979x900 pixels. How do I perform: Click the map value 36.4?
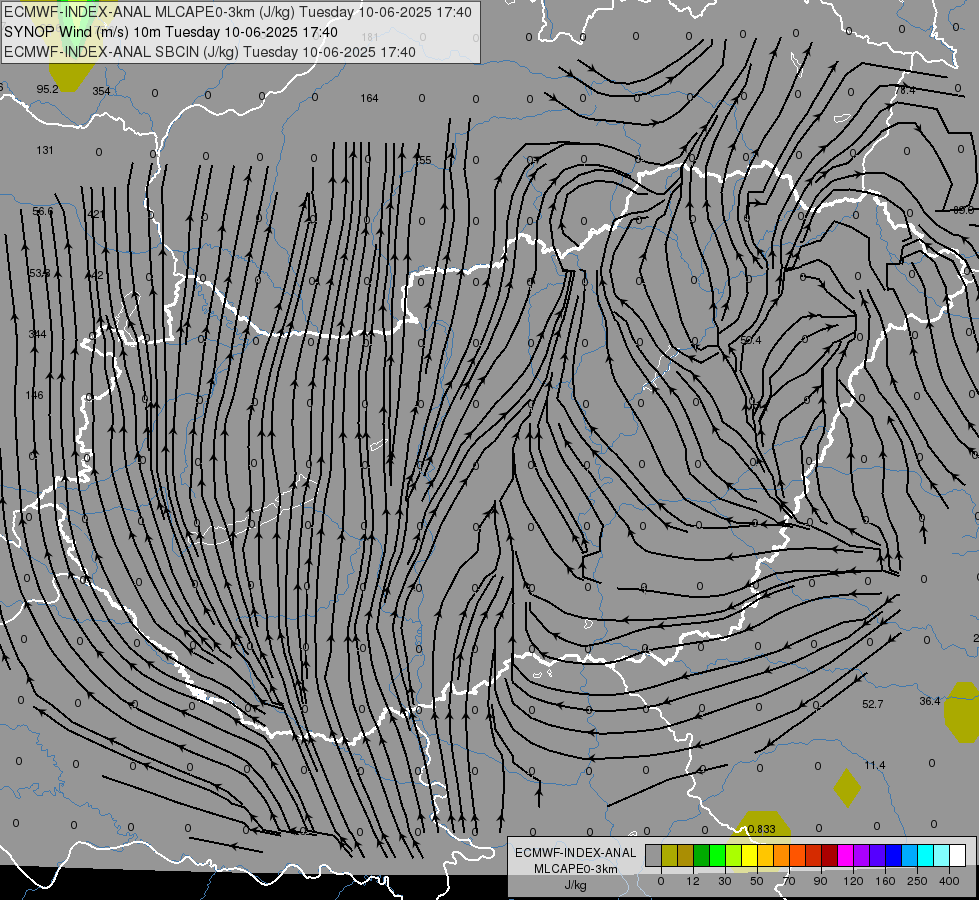click(930, 701)
